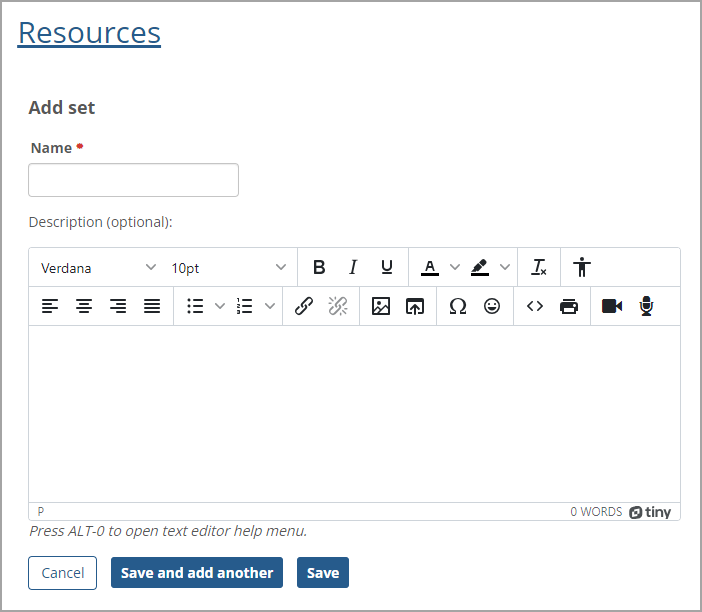
Task: Open the source code view
Action: (535, 307)
